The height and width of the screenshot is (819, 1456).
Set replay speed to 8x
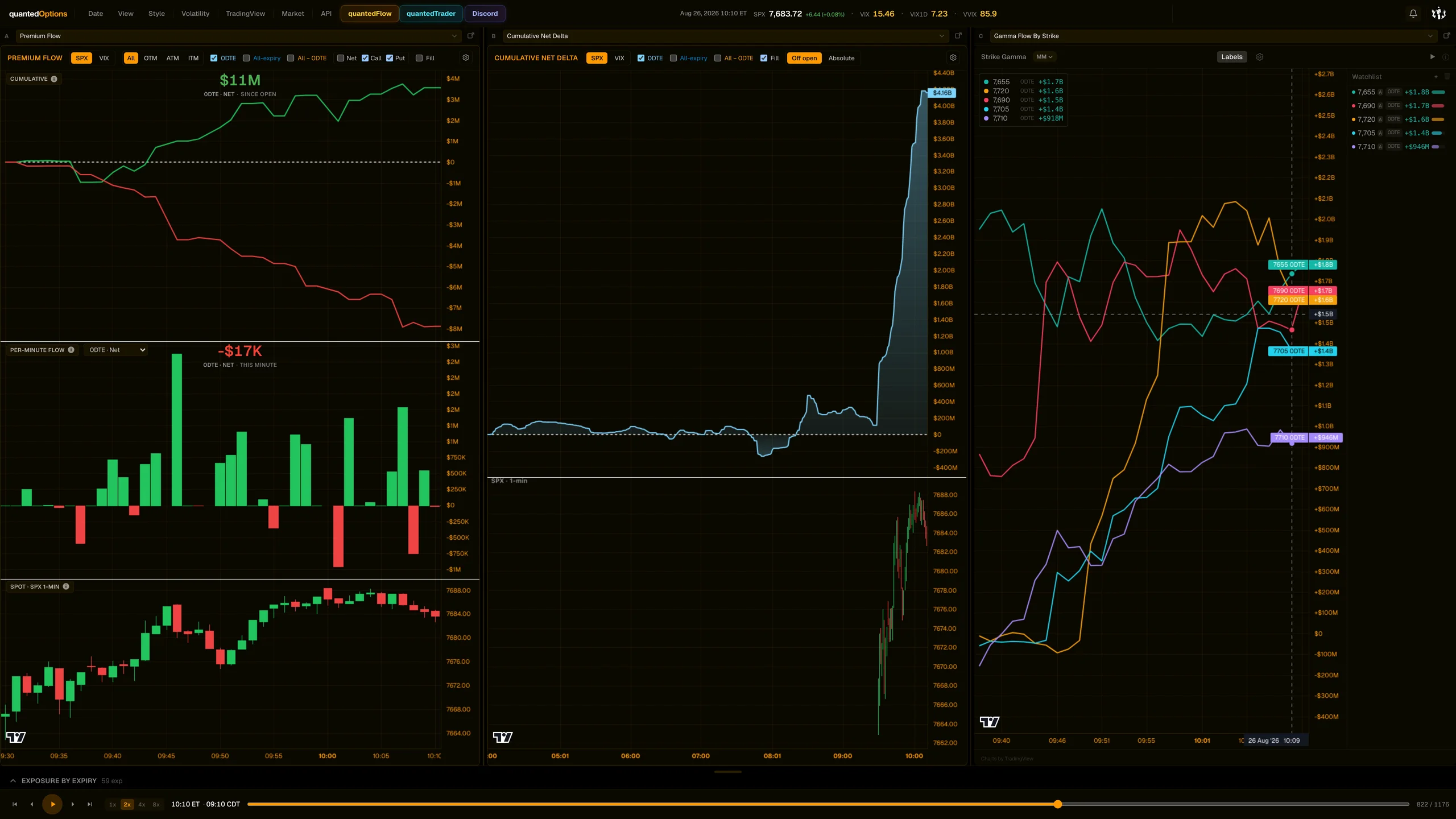click(x=156, y=804)
